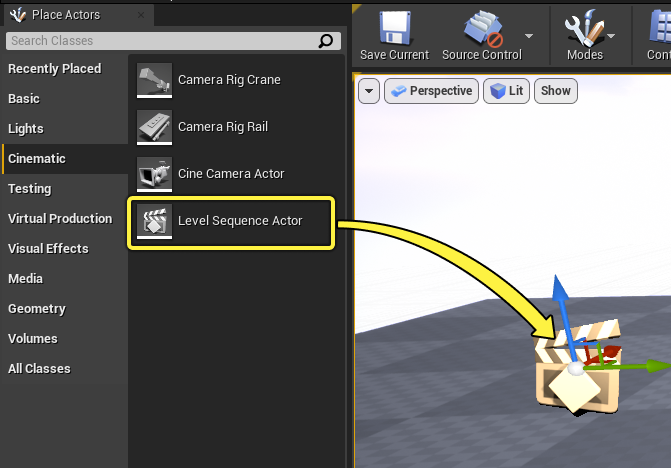The image size is (671, 468).
Task: Expand the Source Control dropdown arrow
Action: (529, 36)
